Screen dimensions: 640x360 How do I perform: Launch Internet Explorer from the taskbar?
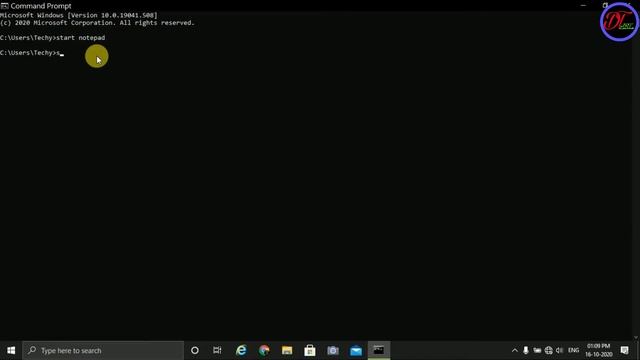point(241,350)
